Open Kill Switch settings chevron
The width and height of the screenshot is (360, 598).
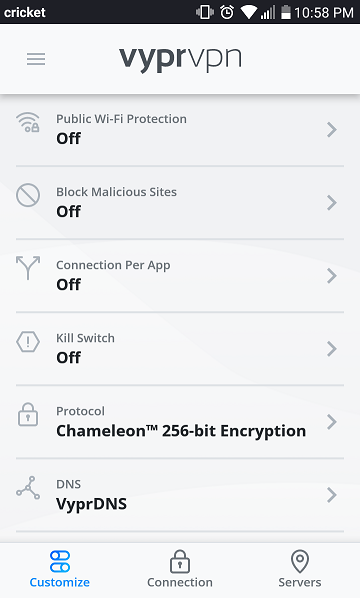[x=332, y=349]
